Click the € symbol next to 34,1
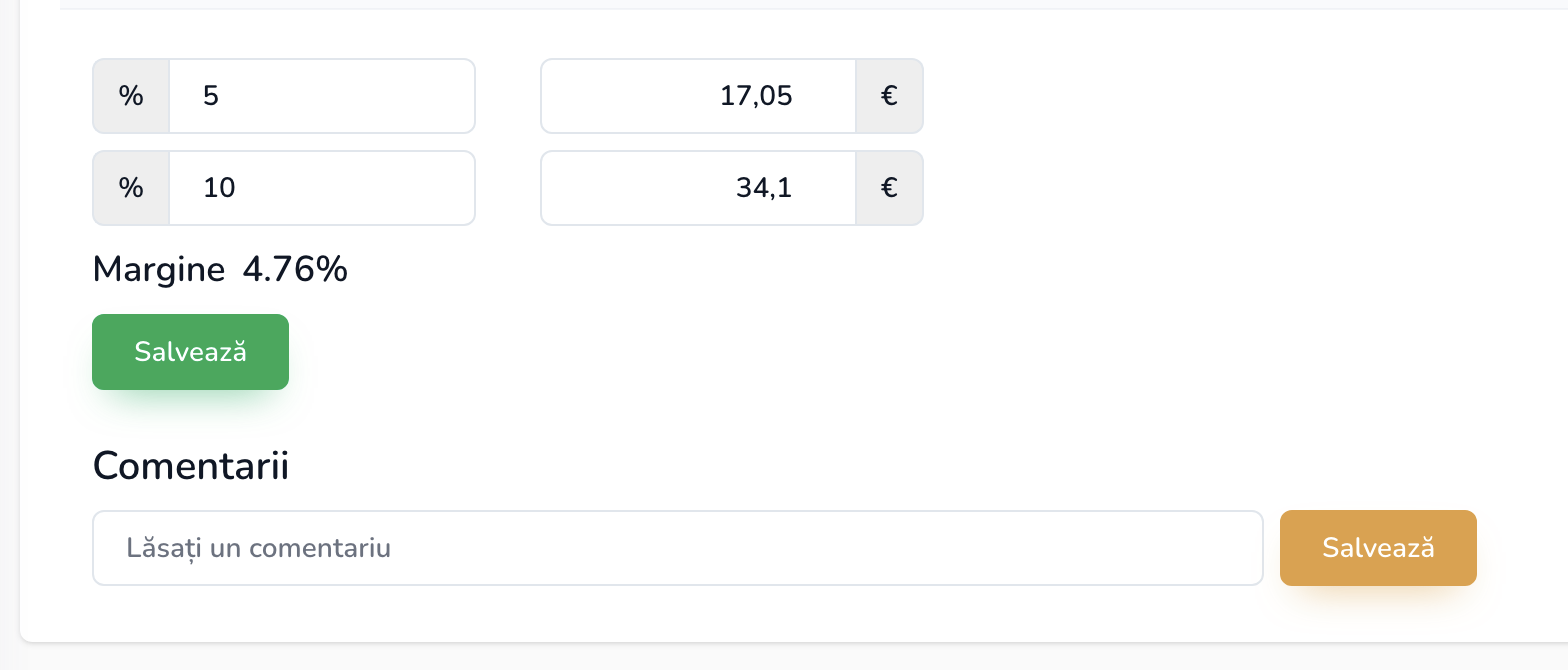Image resolution: width=1568 pixels, height=670 pixels. [x=889, y=188]
